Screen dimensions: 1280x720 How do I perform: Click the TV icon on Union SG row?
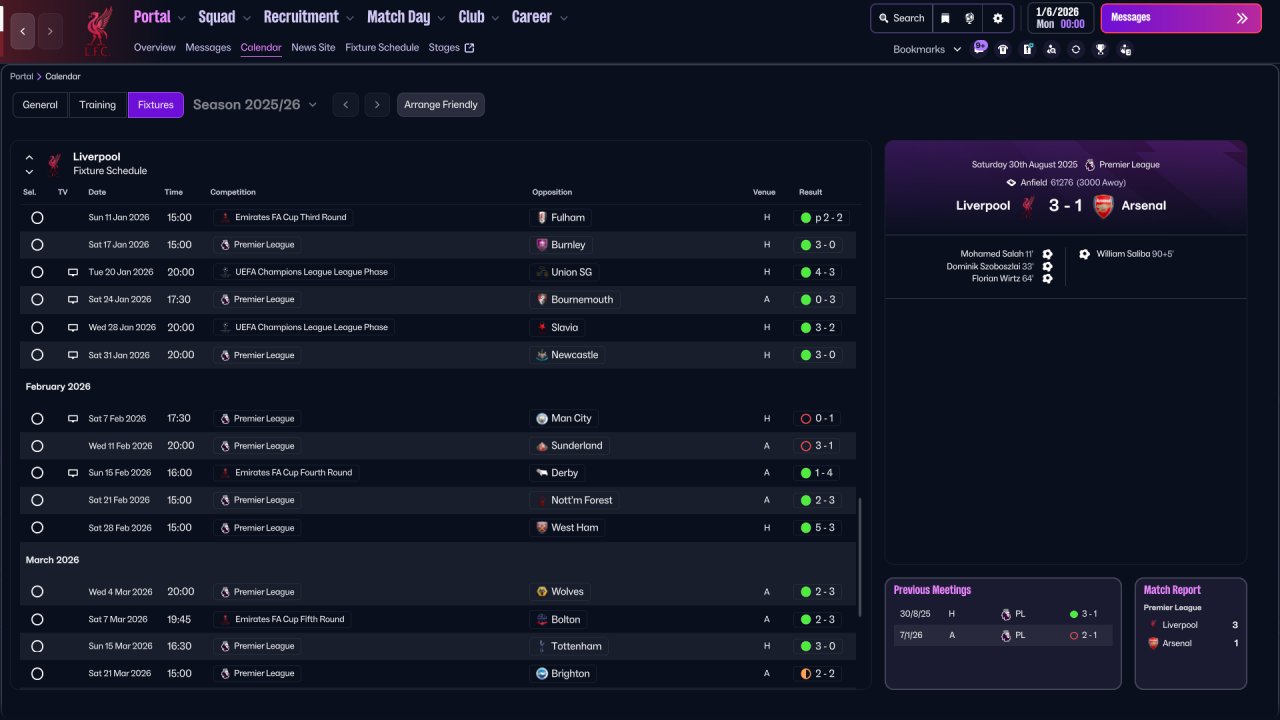pos(72,272)
